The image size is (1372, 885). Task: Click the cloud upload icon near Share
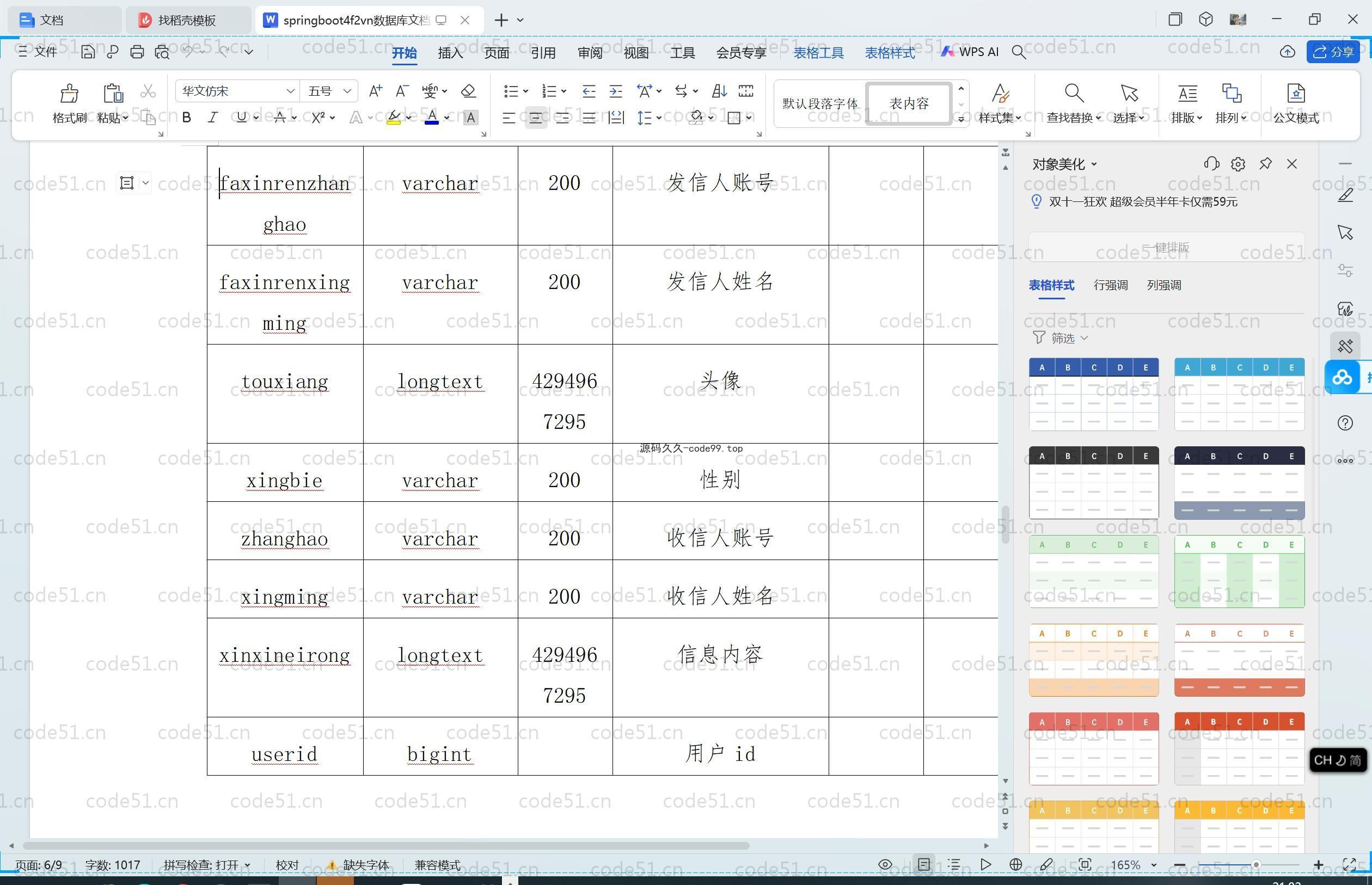1287,52
